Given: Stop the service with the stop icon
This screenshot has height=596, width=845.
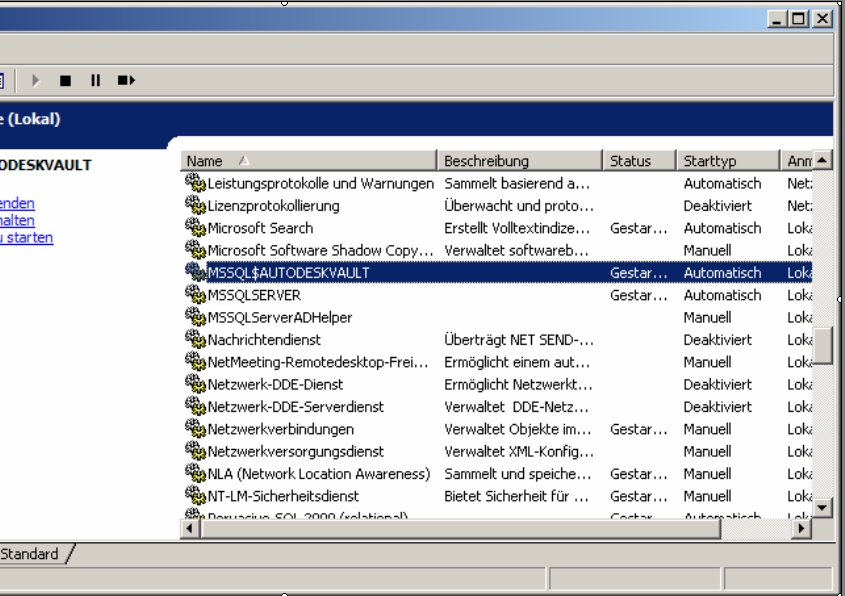Looking at the screenshot, I should [65, 80].
